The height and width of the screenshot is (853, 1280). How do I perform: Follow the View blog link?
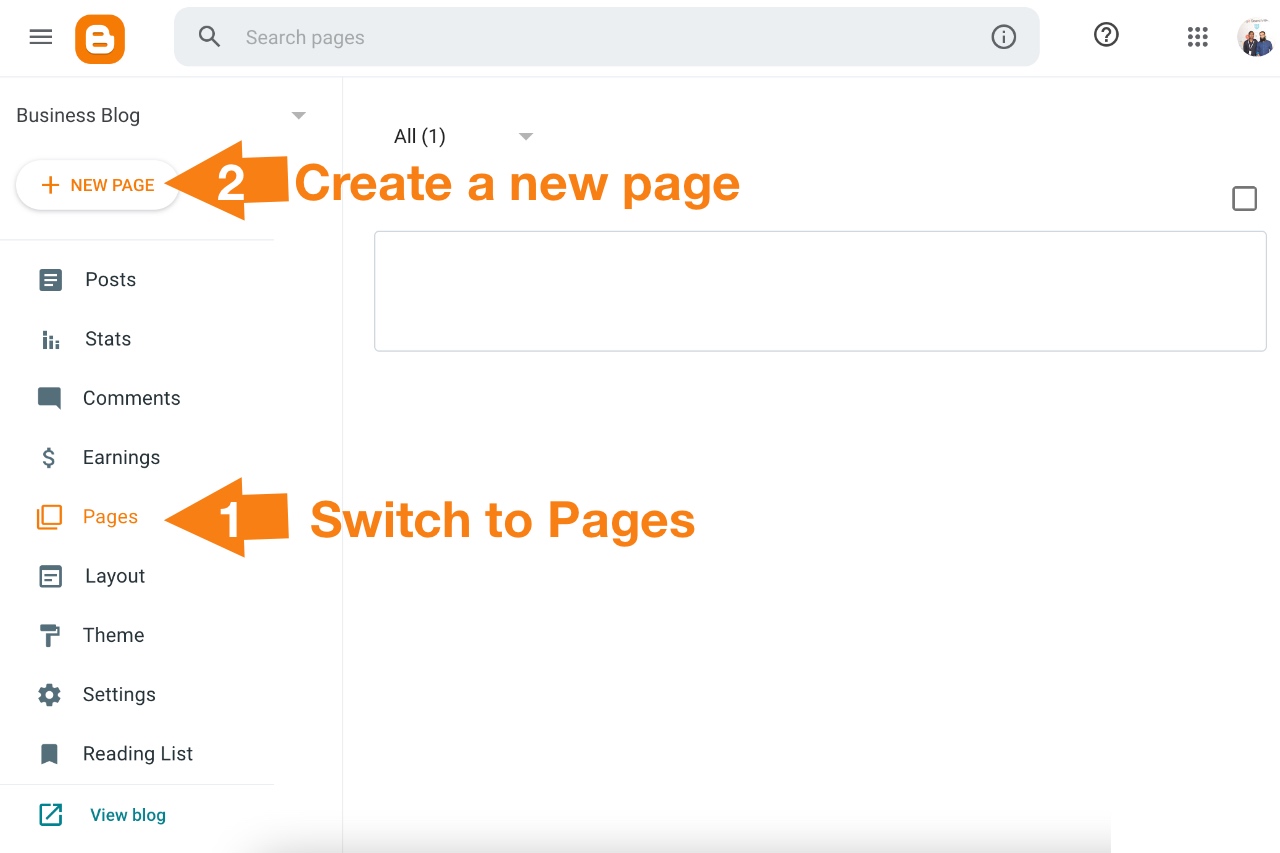(128, 815)
